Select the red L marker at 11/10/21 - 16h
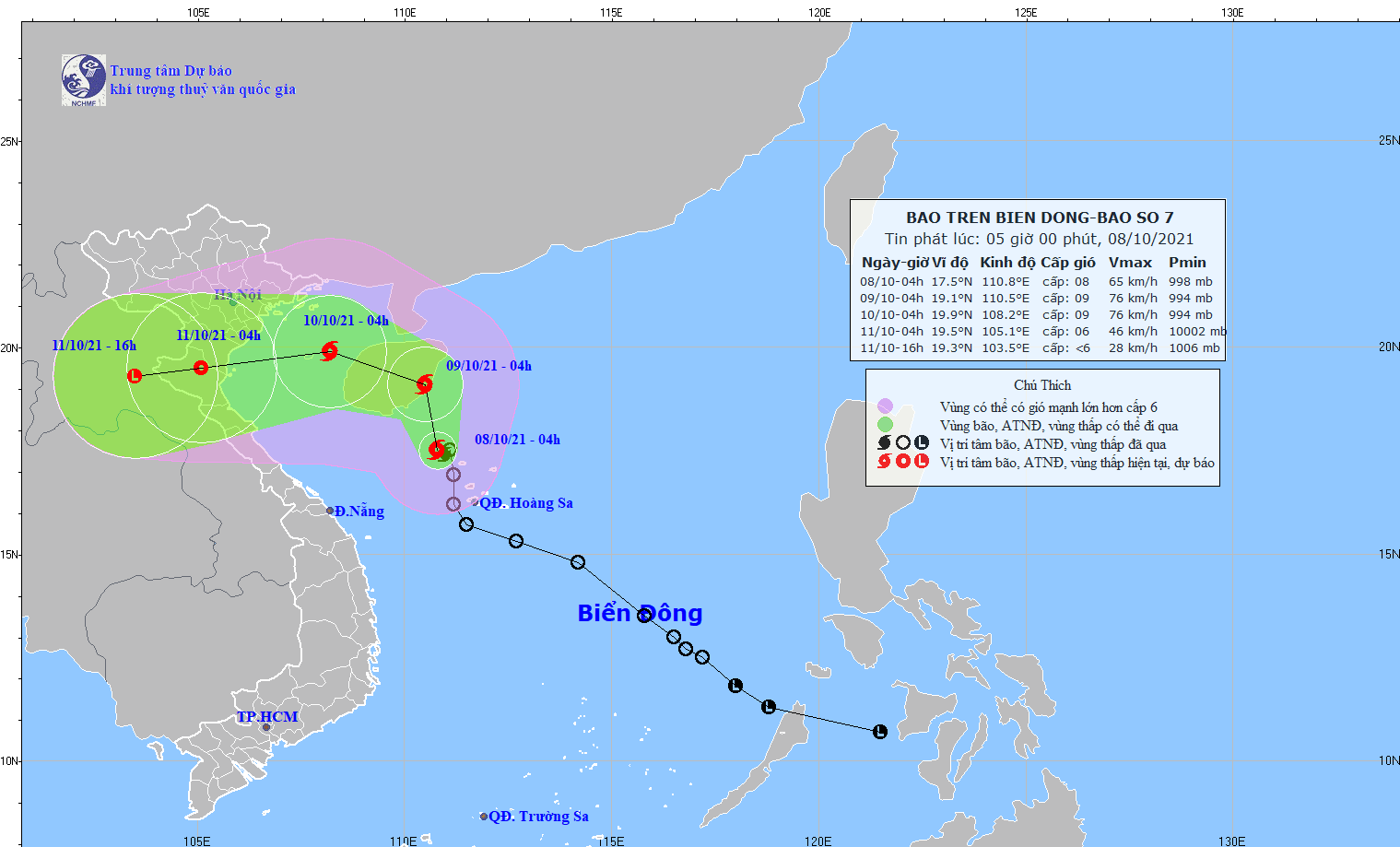Viewport: 1400px width, 847px height. 135,376
